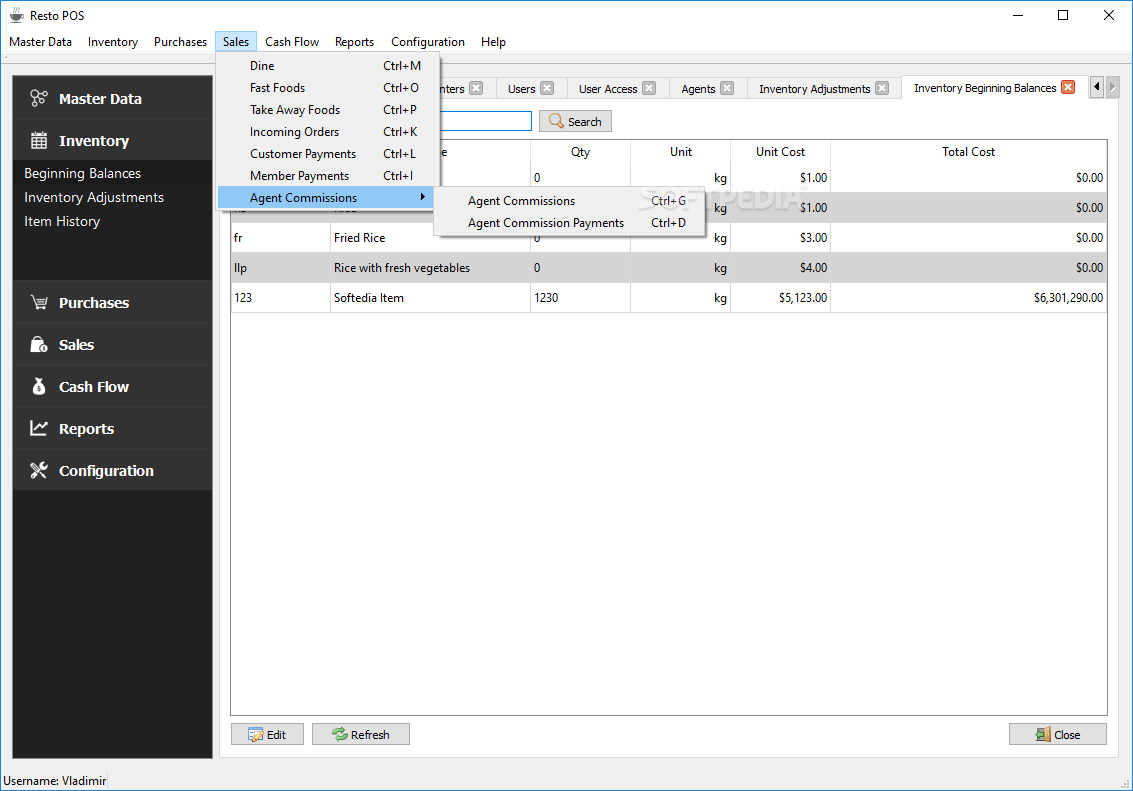
Task: Select the Rice with fresh vegetables row
Action: point(668,267)
